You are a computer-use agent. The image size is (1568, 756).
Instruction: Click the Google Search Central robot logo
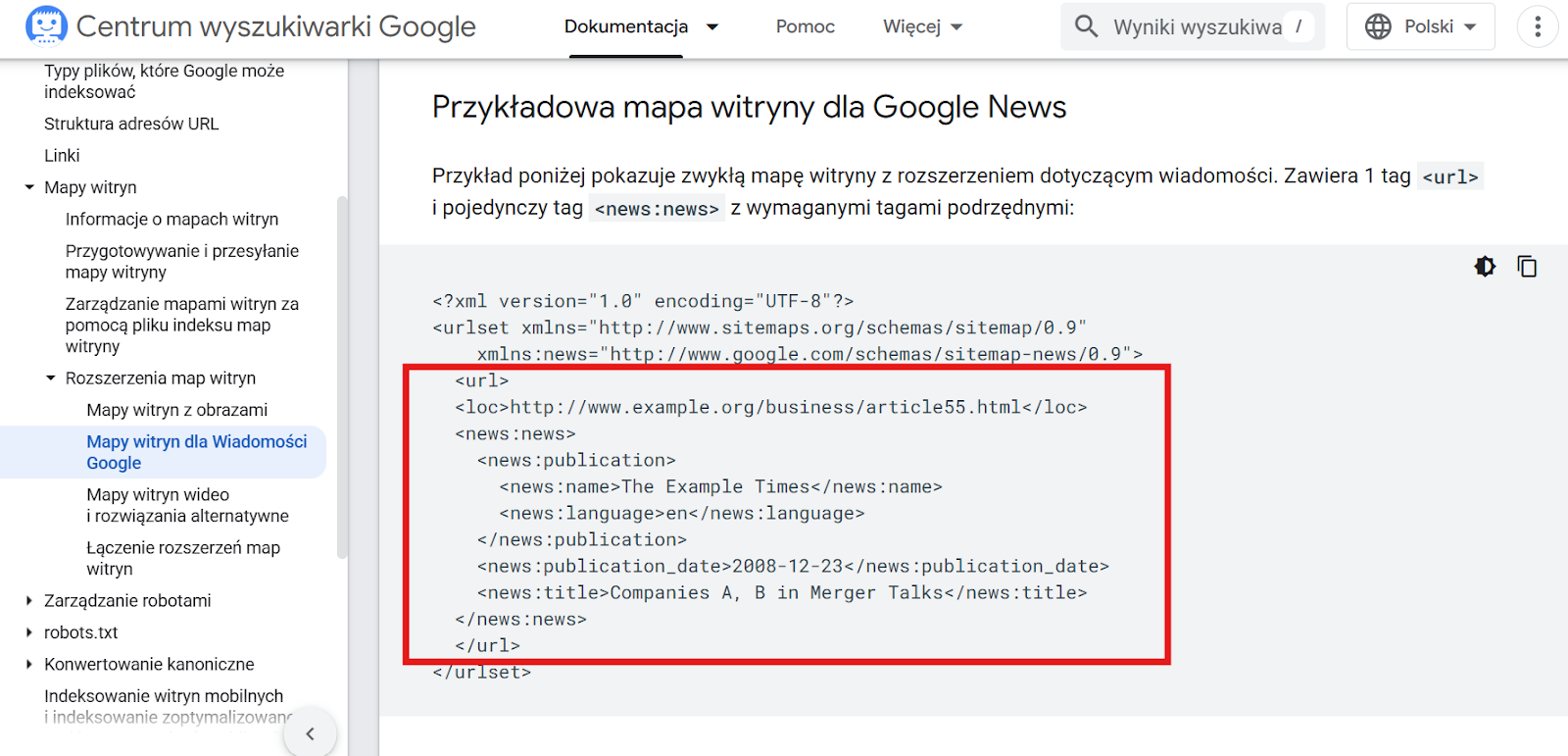pyautogui.click(x=46, y=26)
